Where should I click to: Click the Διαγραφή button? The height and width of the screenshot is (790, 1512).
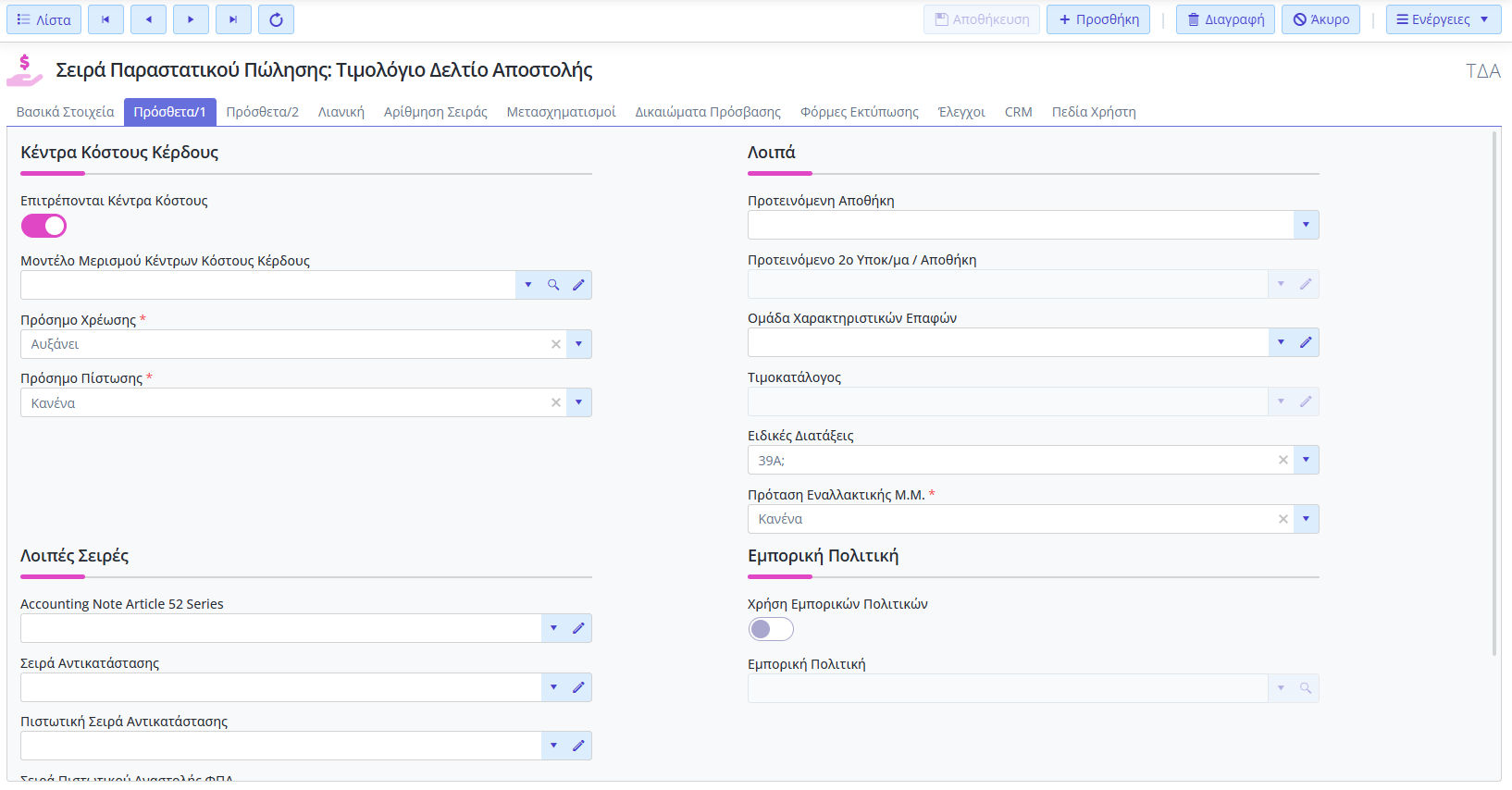1225,19
